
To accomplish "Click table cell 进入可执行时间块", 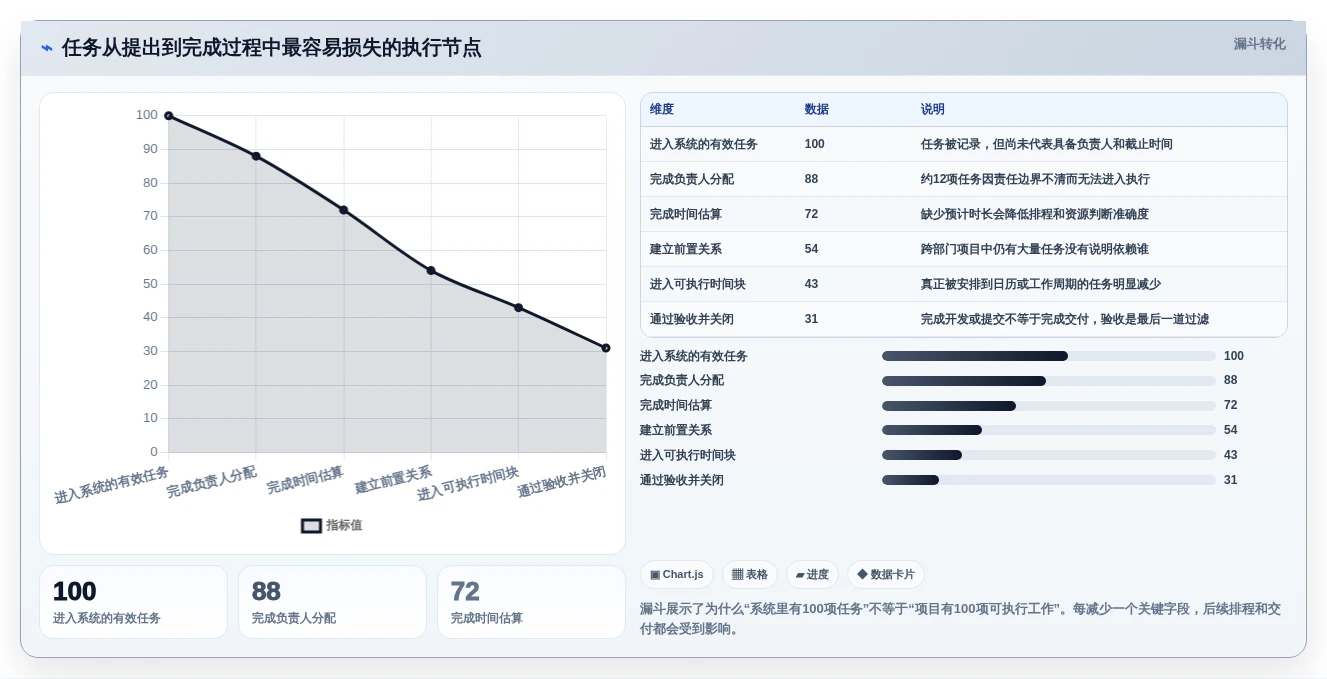I will pyautogui.click(x=698, y=284).
